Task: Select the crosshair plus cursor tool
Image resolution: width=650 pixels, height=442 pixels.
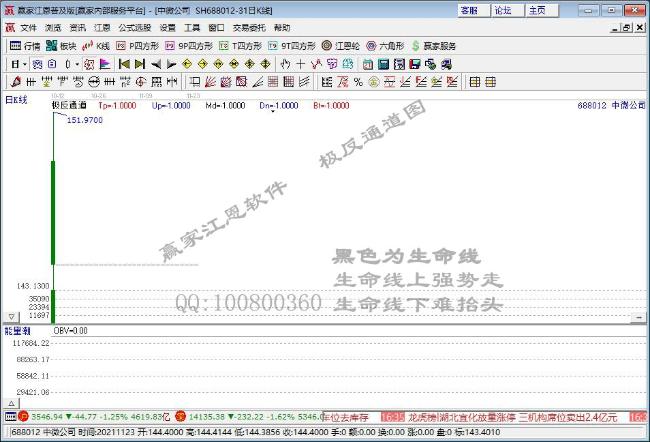Action: coord(301,64)
